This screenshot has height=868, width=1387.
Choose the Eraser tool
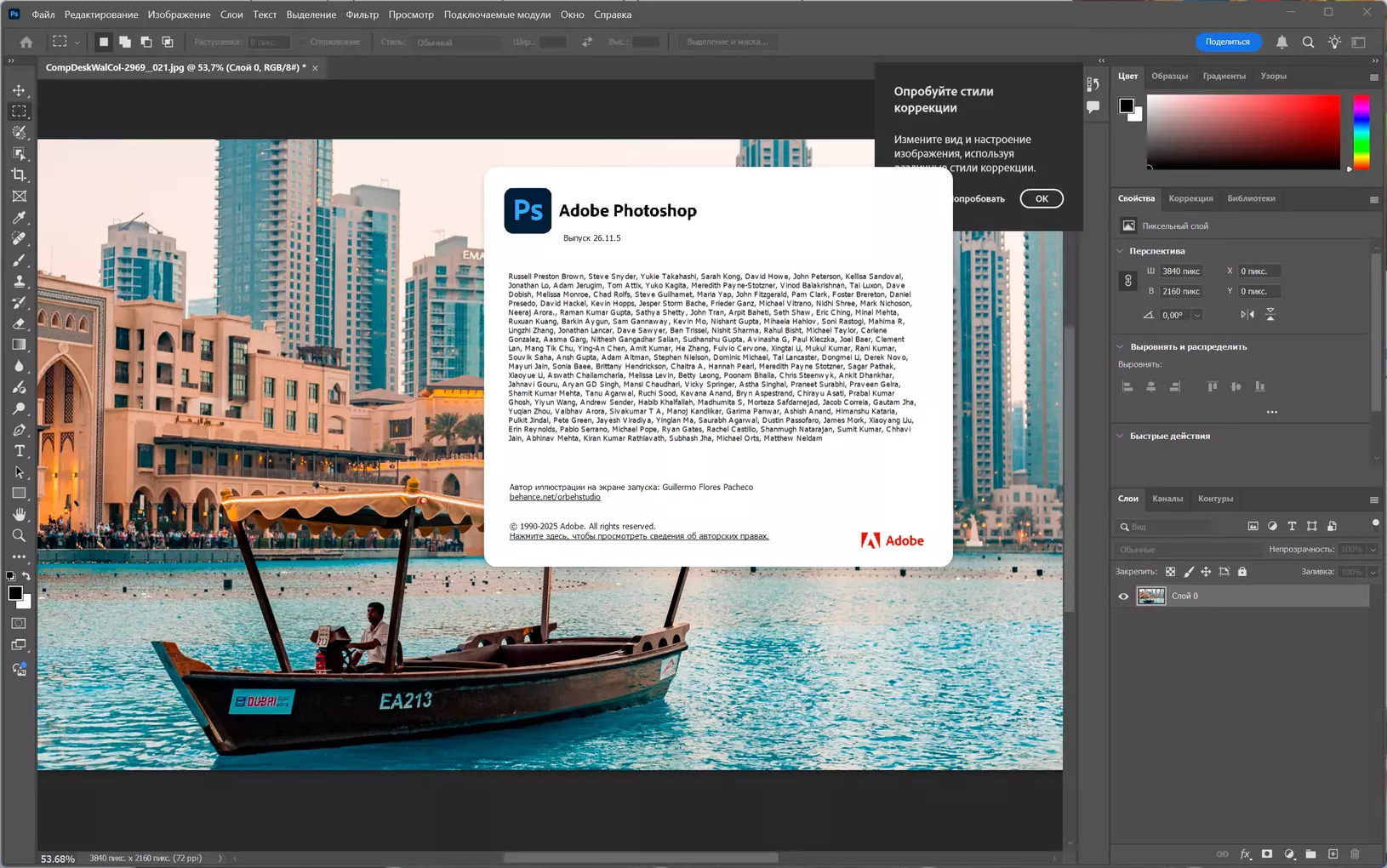[x=19, y=324]
